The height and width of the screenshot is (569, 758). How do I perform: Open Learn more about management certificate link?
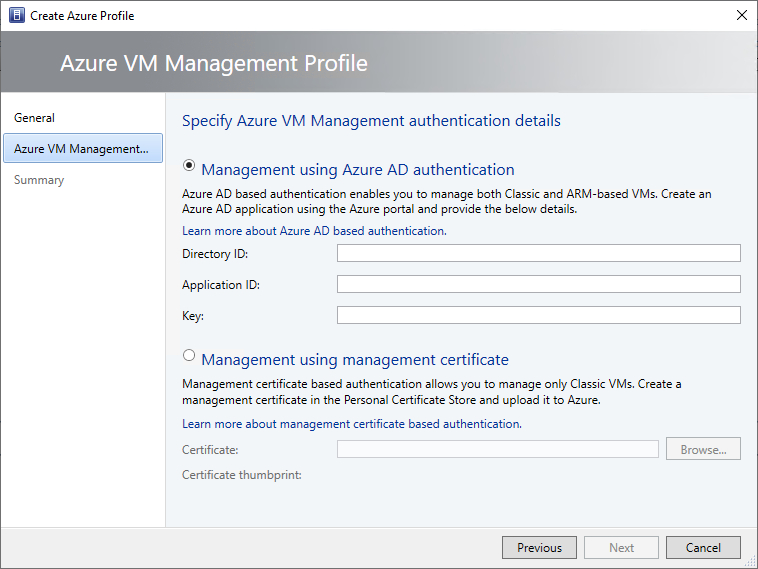352,424
